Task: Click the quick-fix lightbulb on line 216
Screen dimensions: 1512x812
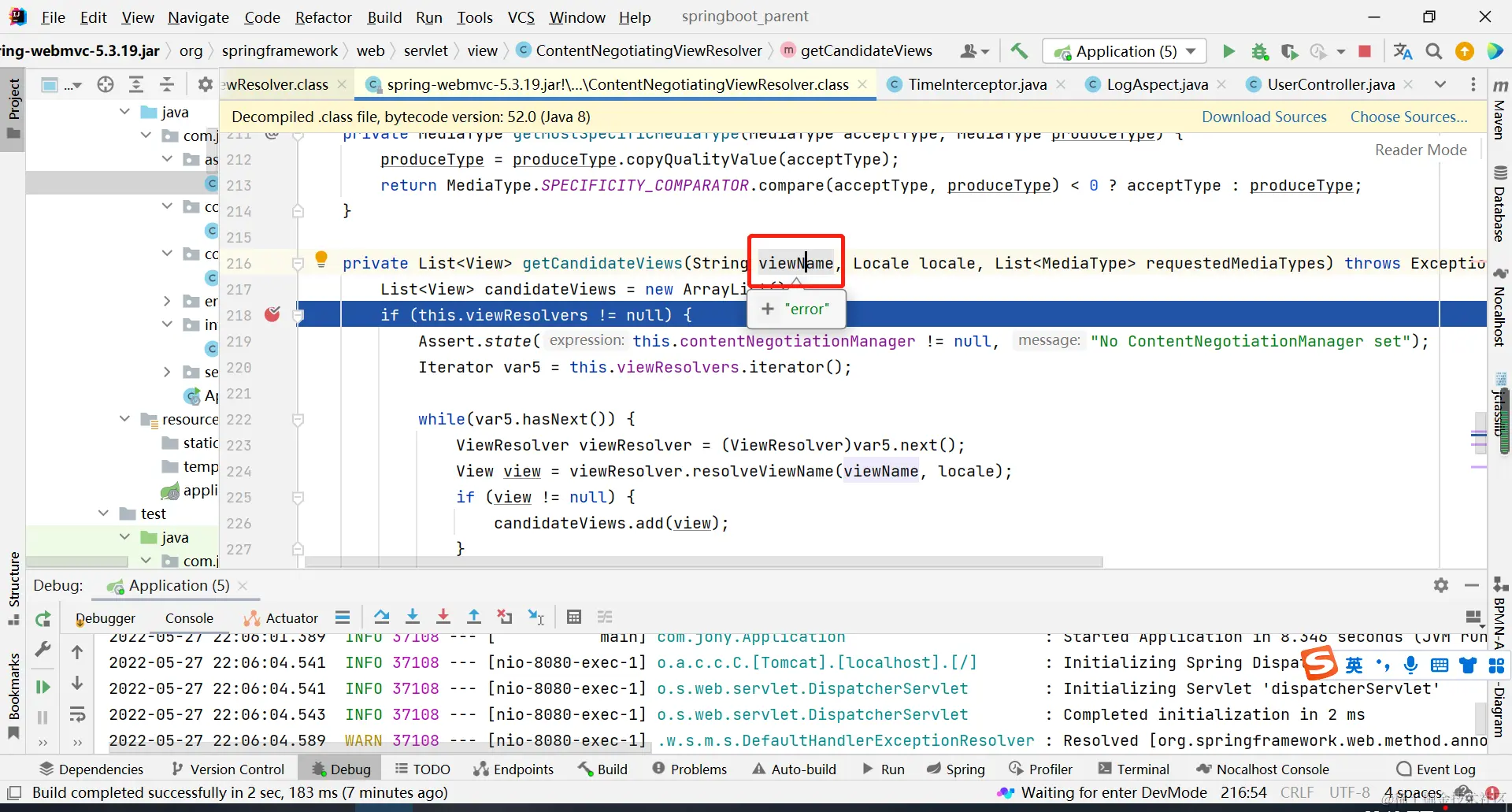Action: 321,259
